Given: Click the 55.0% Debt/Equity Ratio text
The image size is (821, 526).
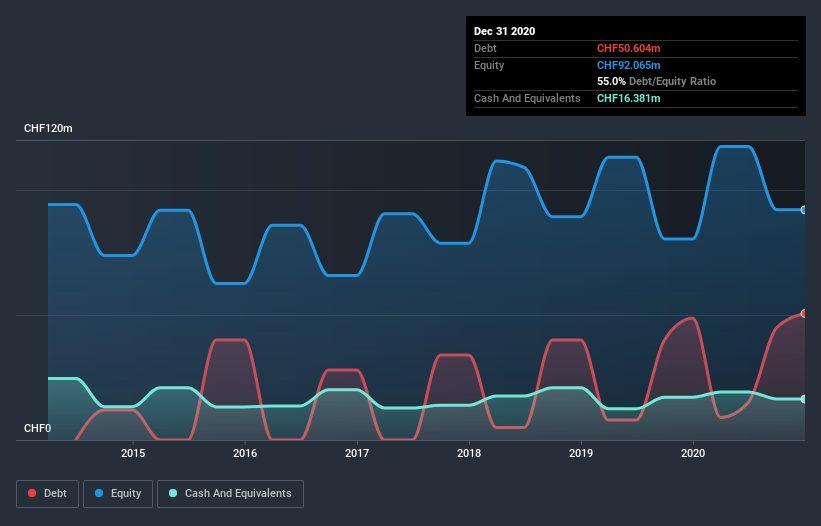Looking at the screenshot, I should click(657, 81).
